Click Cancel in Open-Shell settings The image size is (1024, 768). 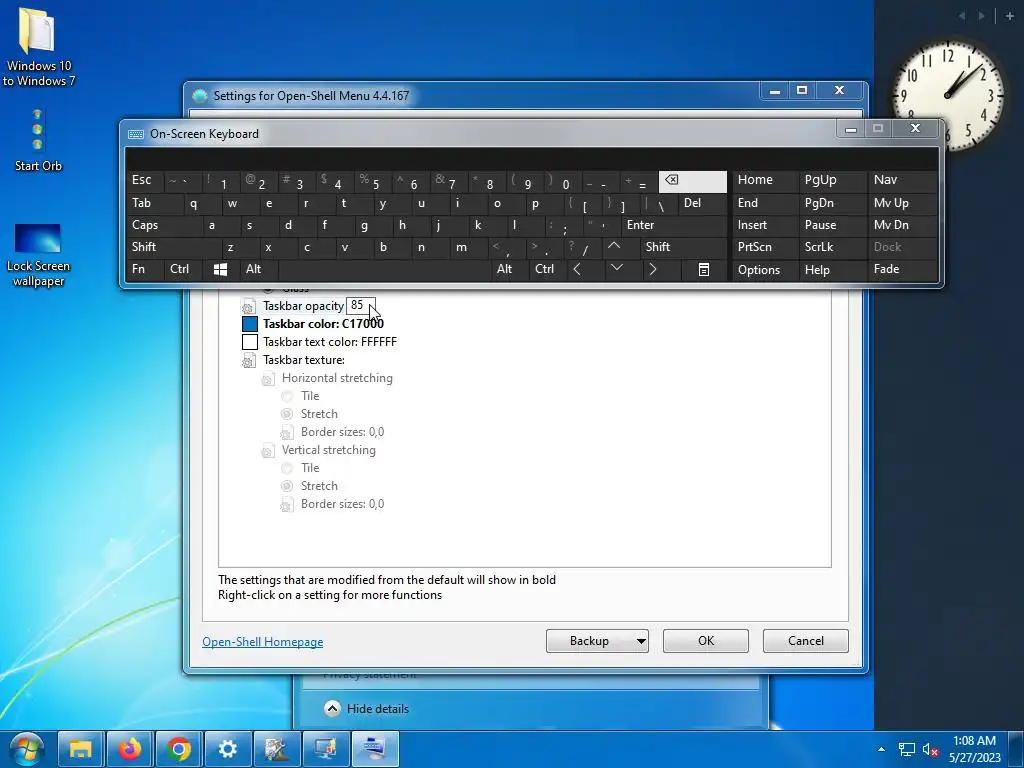(x=806, y=641)
